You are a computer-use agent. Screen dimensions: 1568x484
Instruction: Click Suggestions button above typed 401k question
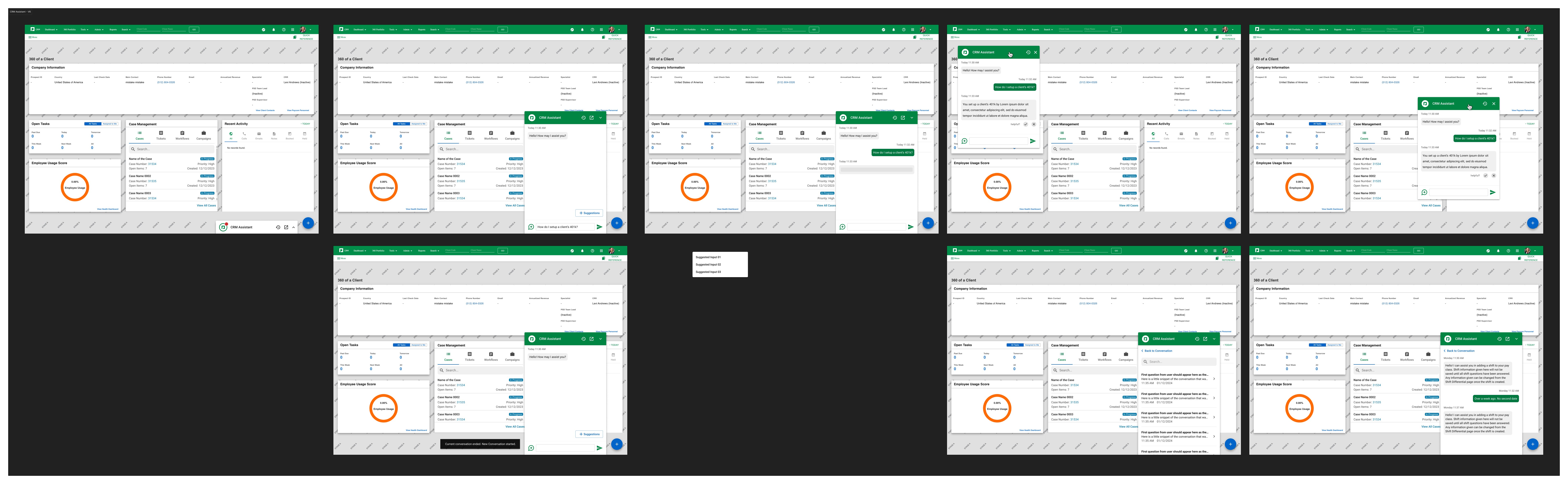tap(589, 213)
